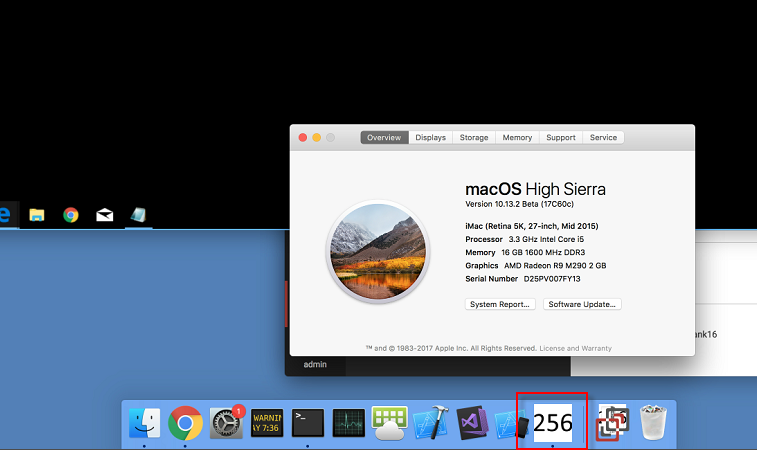Open Activity Monitor in the Dock
Screen dimensions: 757x450
[x=349, y=423]
